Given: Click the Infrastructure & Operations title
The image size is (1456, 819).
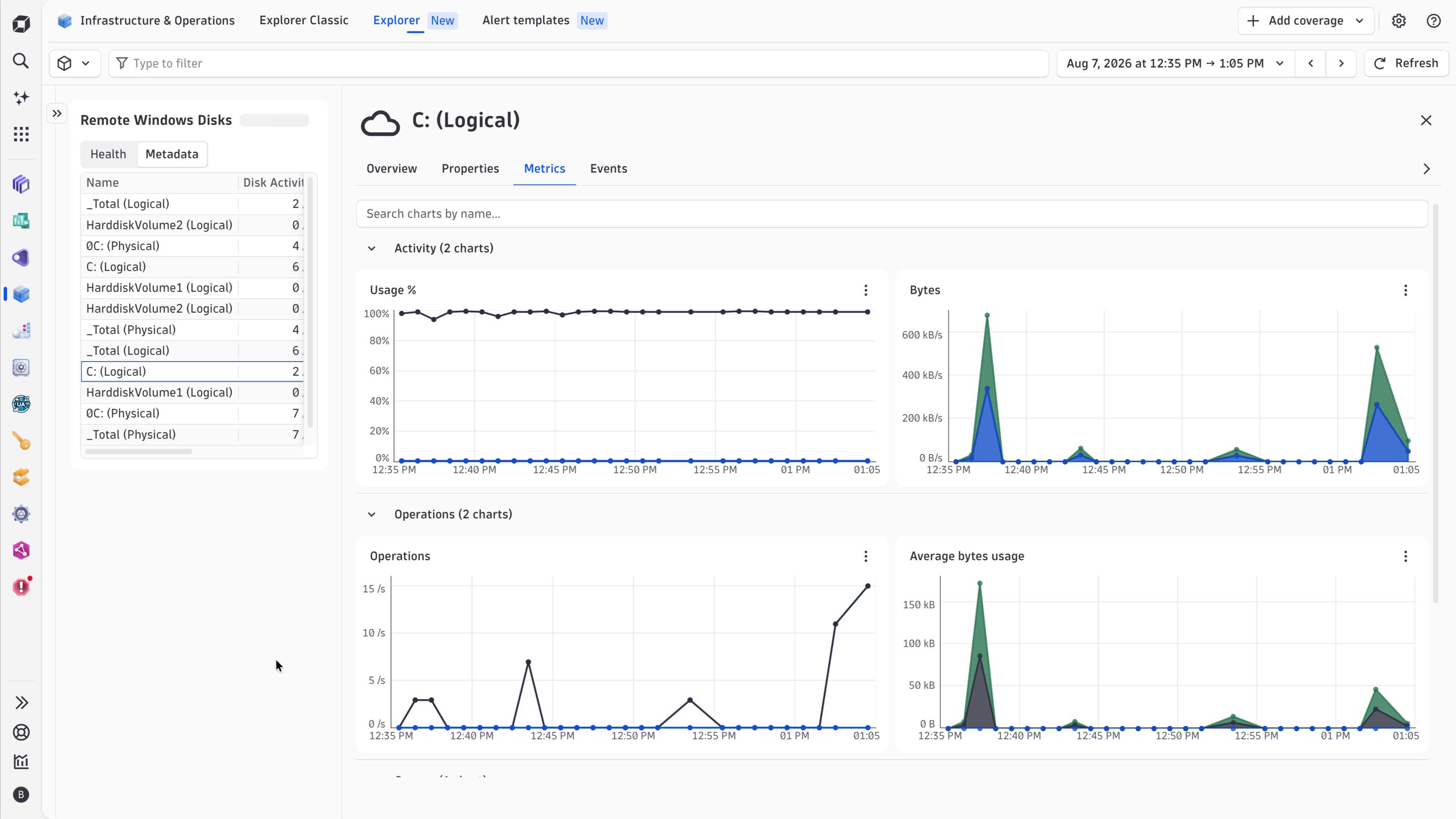Looking at the screenshot, I should pyautogui.click(x=157, y=20).
